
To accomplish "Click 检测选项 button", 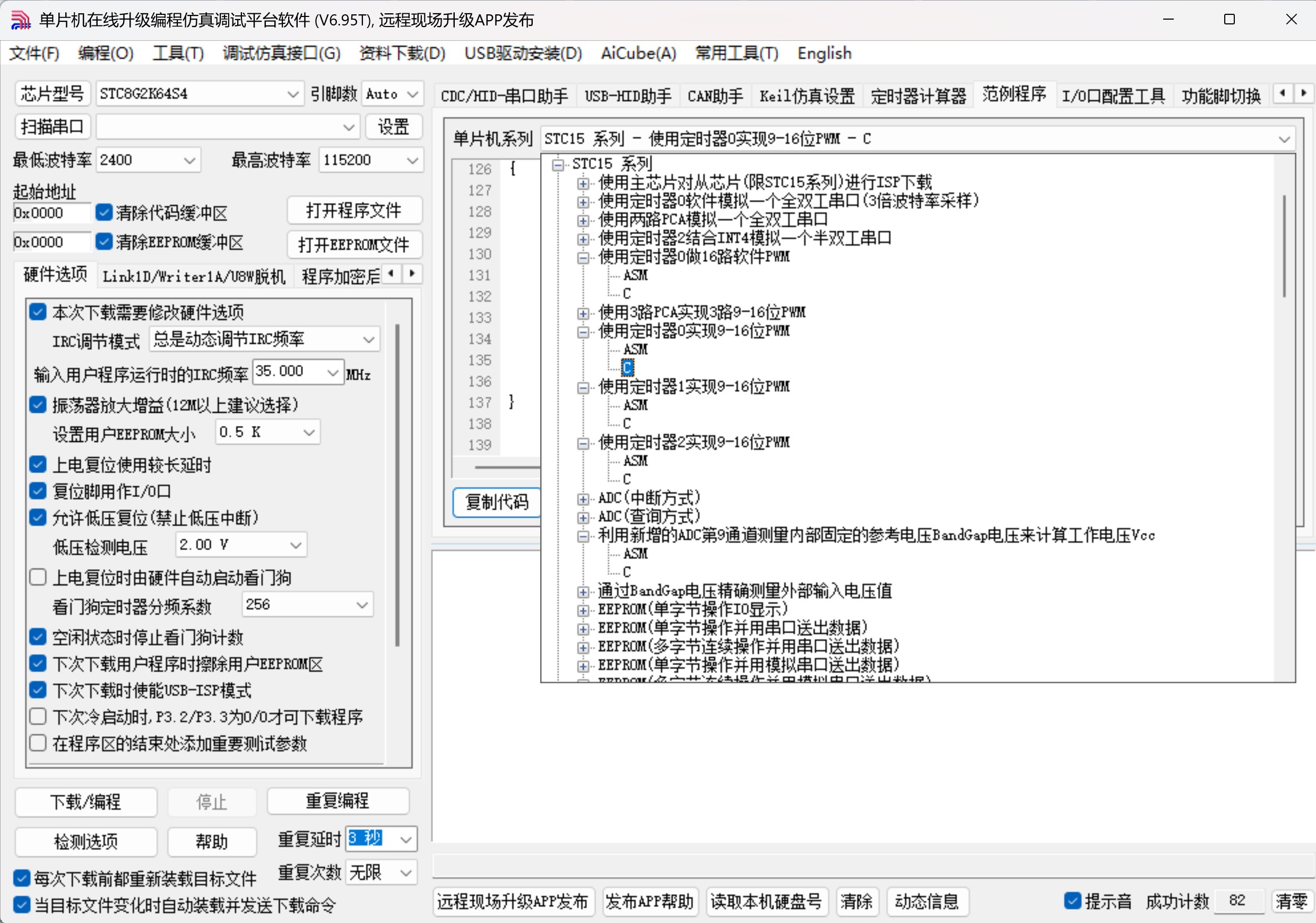I will (86, 841).
